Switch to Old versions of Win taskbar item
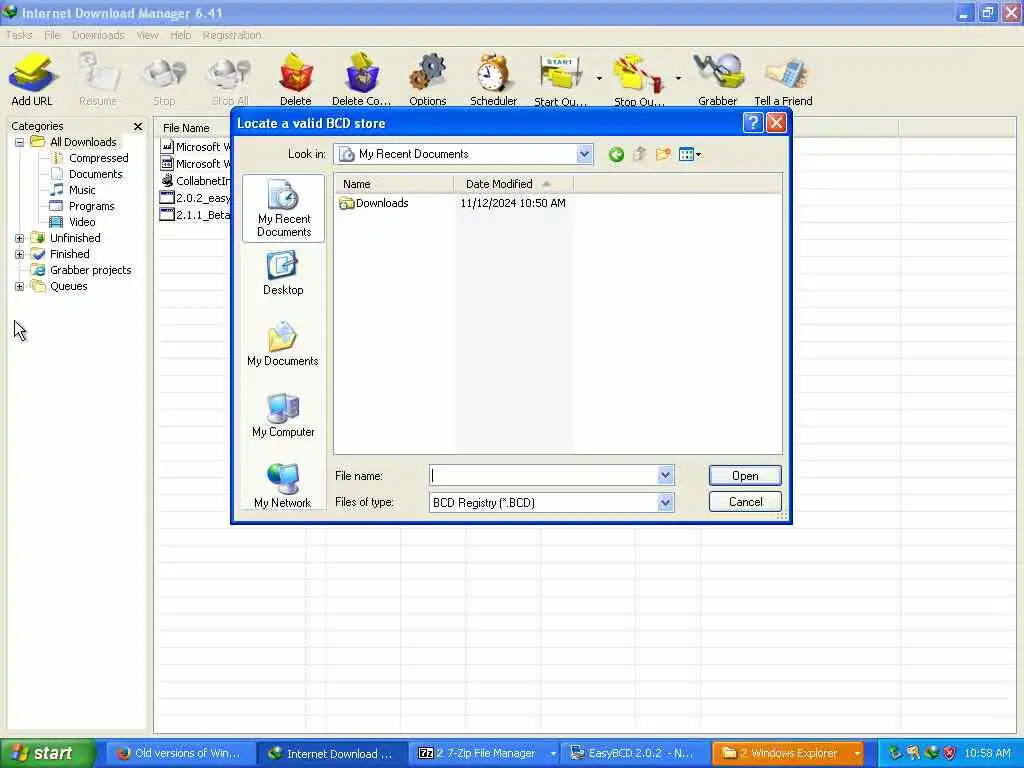This screenshot has width=1024, height=768. 180,753
